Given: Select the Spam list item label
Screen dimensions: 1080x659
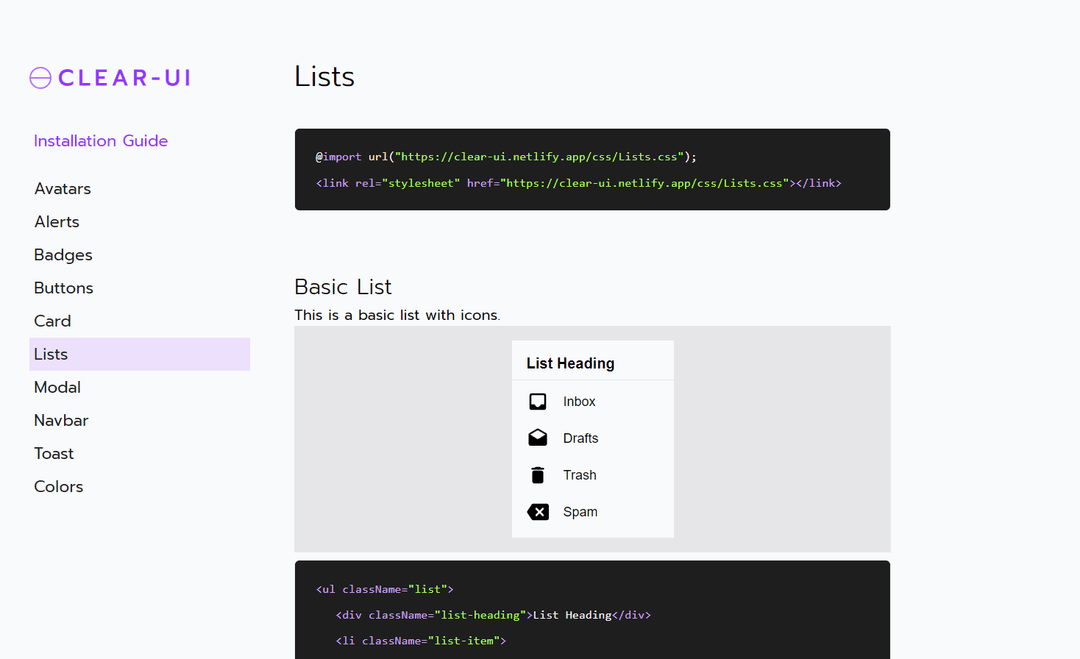Looking at the screenshot, I should [580, 512].
